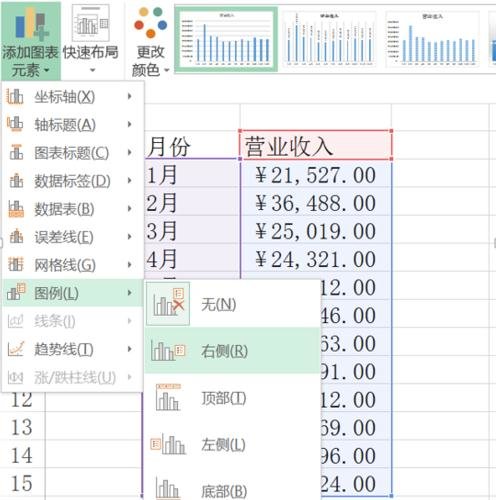
Task: Select row header 14
Action: click(22, 454)
